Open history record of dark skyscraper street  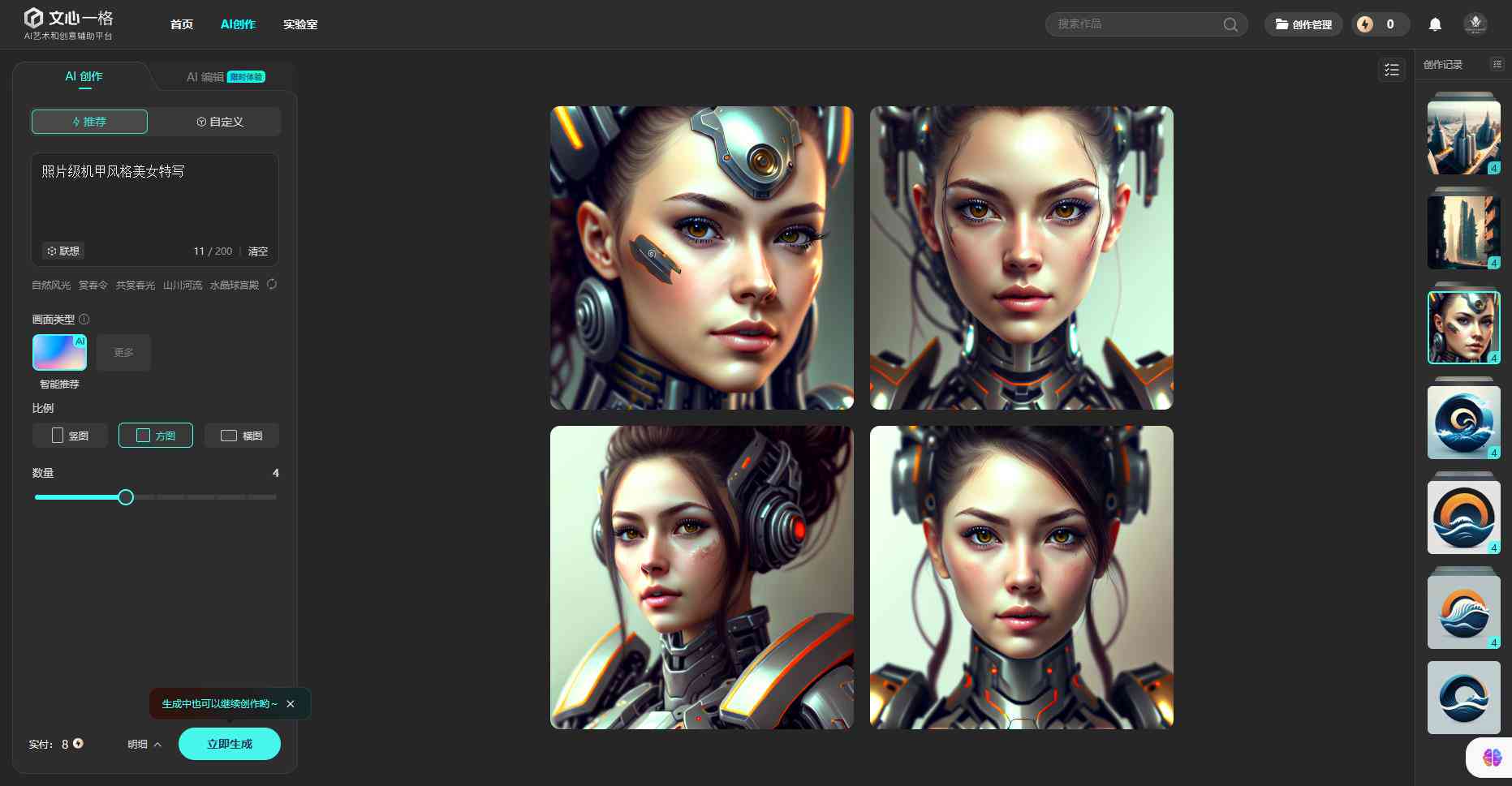[1464, 232]
